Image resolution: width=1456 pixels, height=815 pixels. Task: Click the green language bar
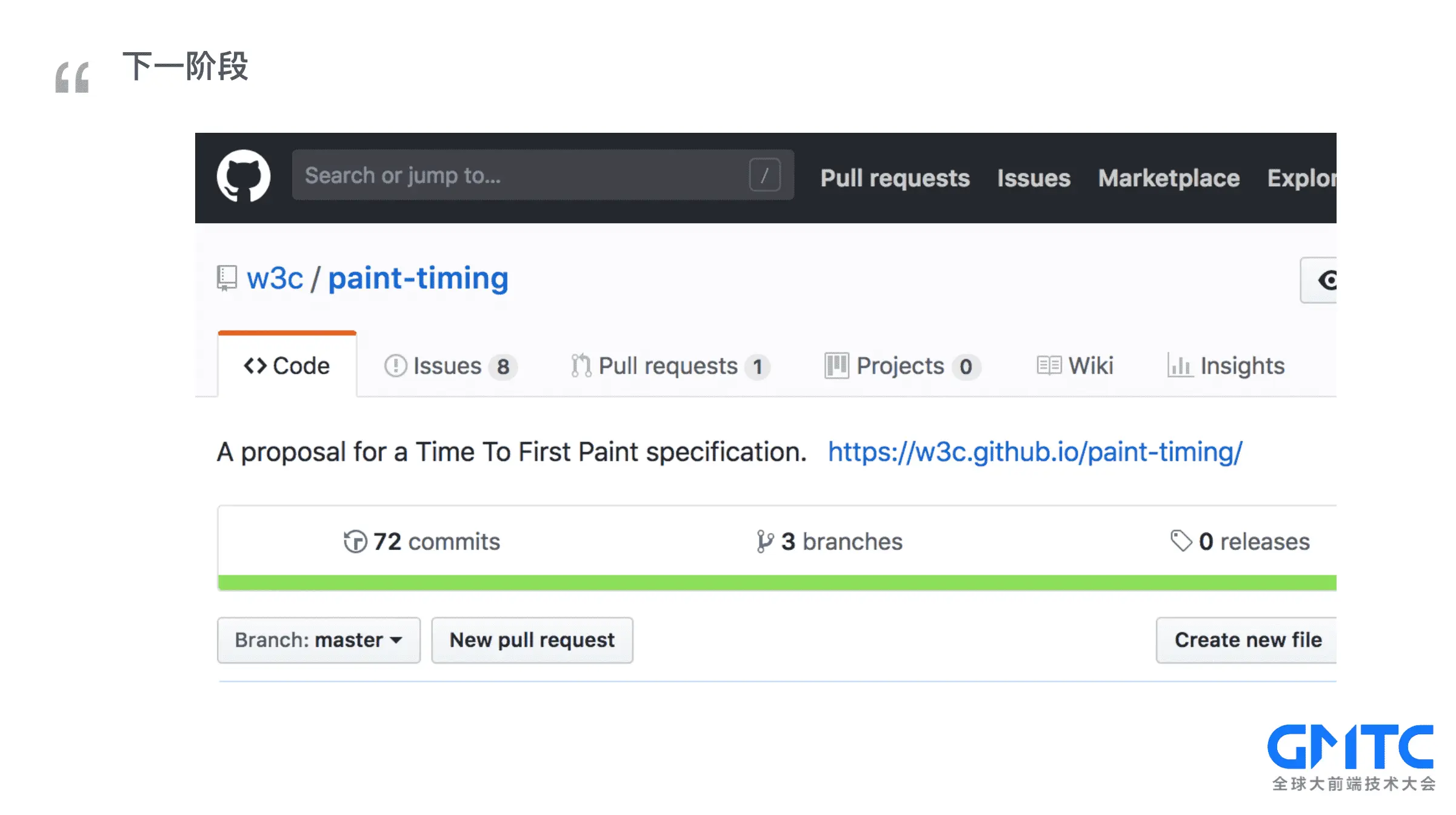pyautogui.click(x=777, y=583)
